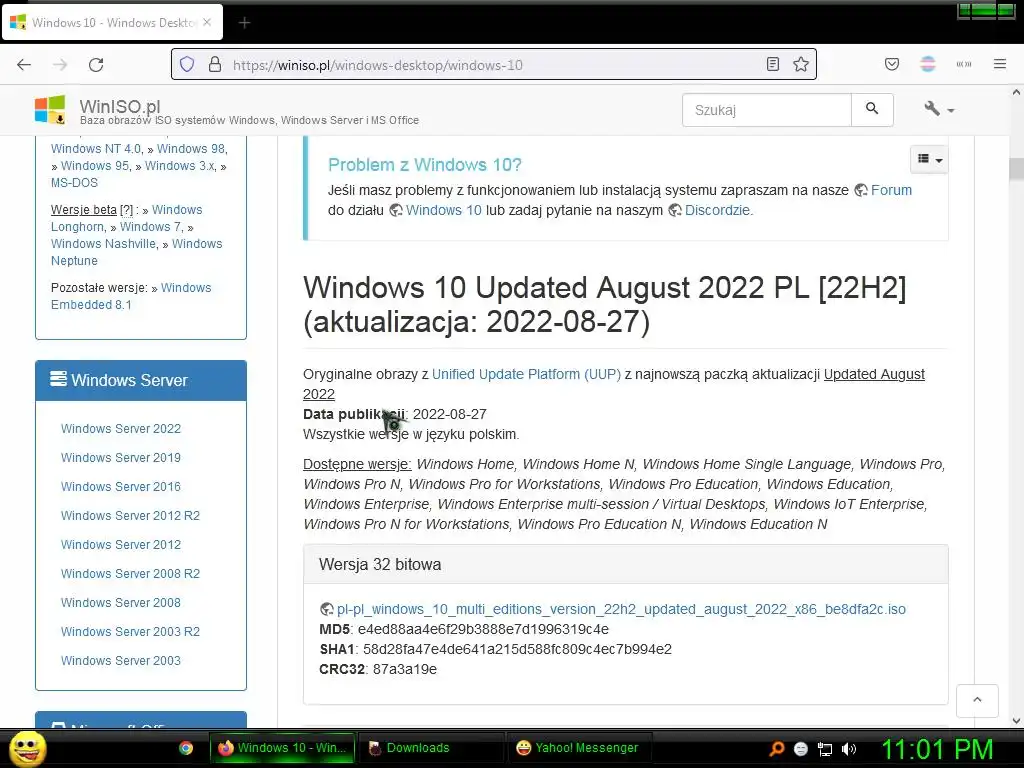Open the MS-DOS link
This screenshot has width=1024, height=768.
click(x=74, y=183)
